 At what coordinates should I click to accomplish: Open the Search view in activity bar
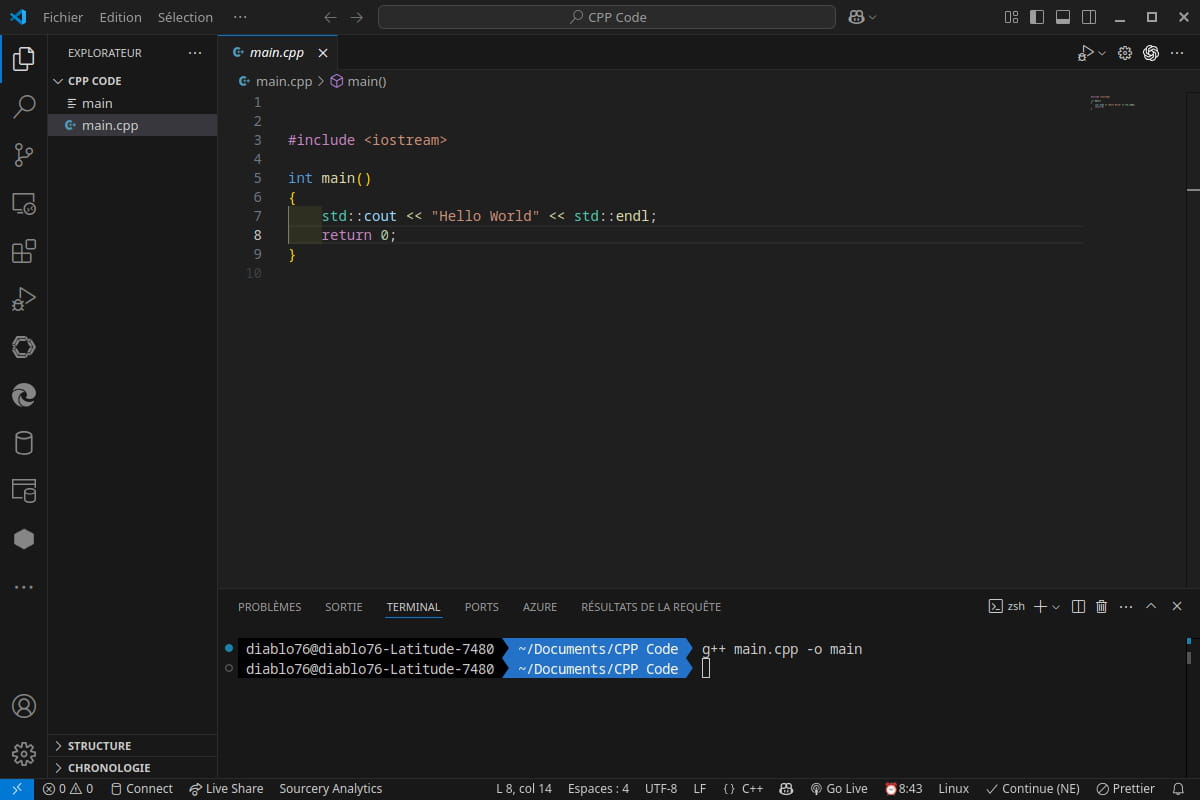click(x=24, y=107)
